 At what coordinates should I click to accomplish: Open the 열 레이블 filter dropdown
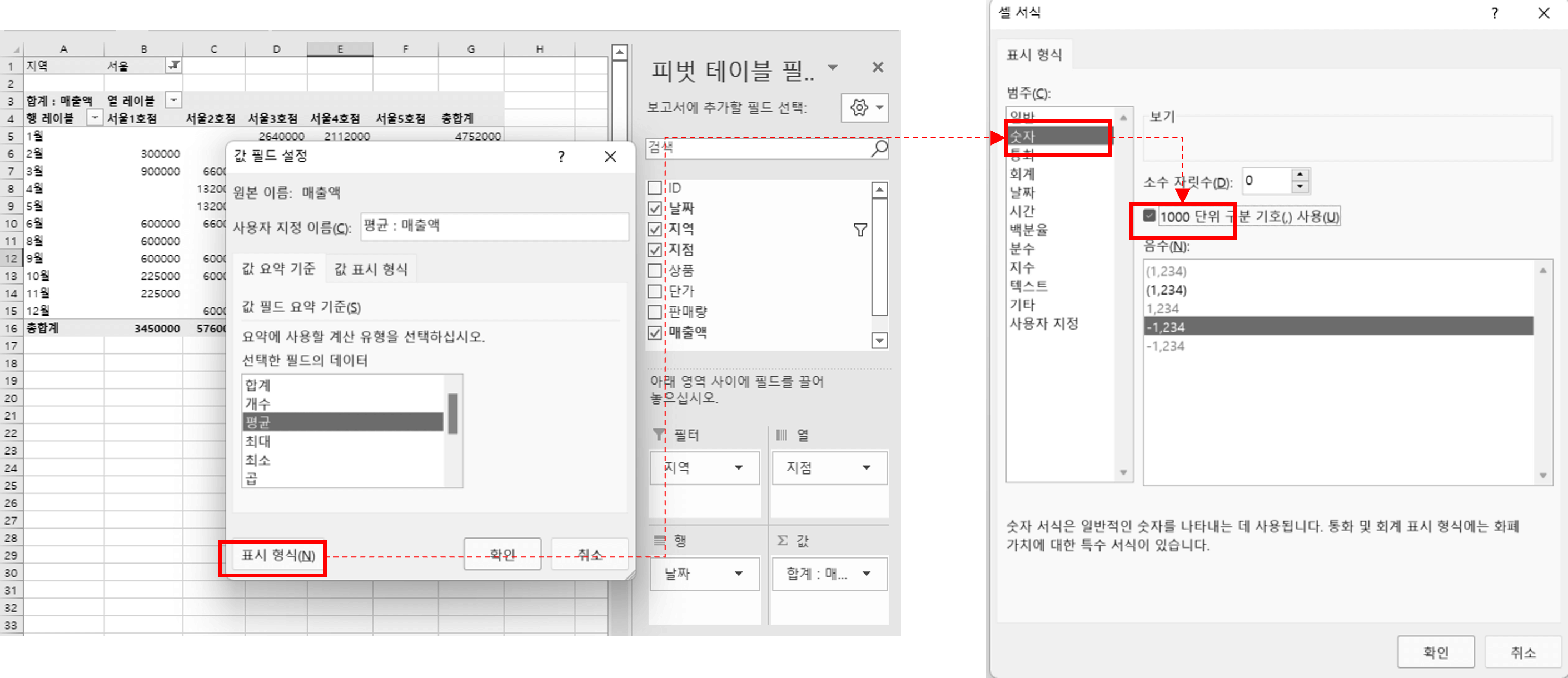click(x=173, y=100)
